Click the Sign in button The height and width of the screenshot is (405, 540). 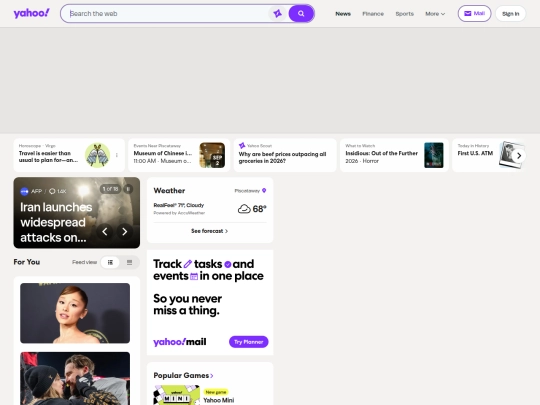(x=510, y=14)
